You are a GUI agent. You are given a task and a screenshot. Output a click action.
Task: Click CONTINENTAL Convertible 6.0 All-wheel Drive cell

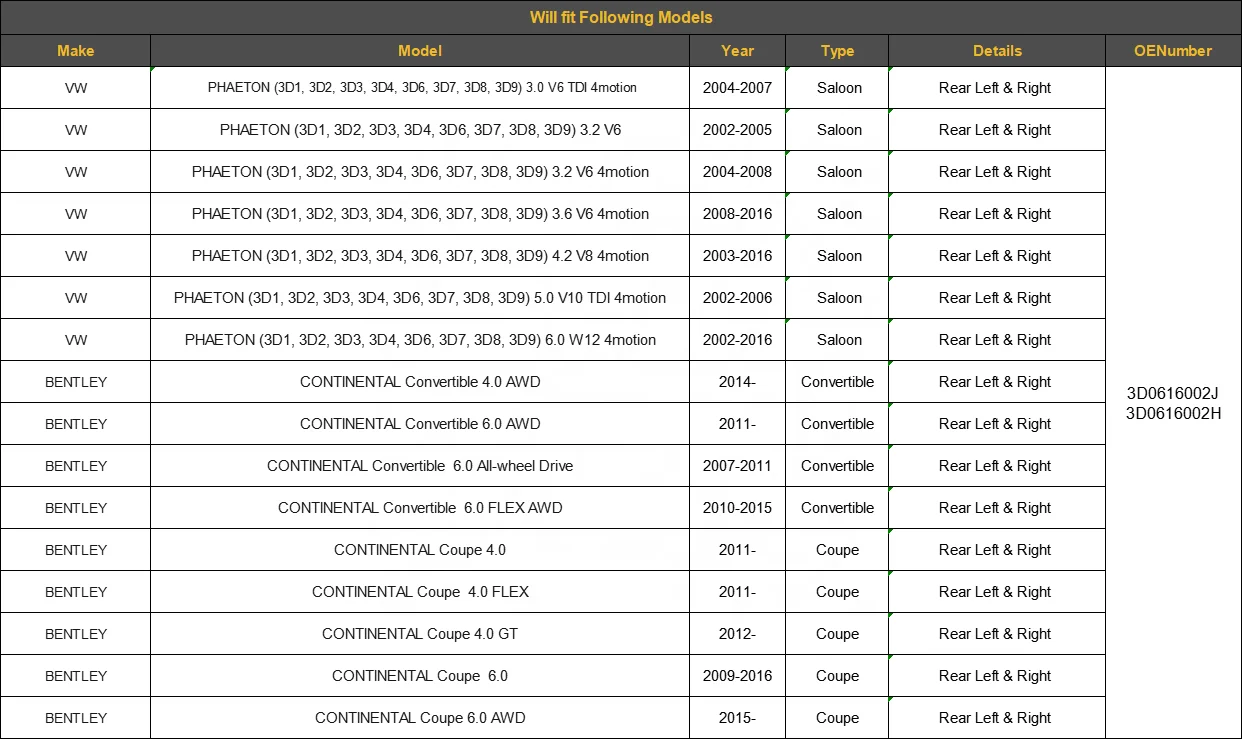point(420,466)
